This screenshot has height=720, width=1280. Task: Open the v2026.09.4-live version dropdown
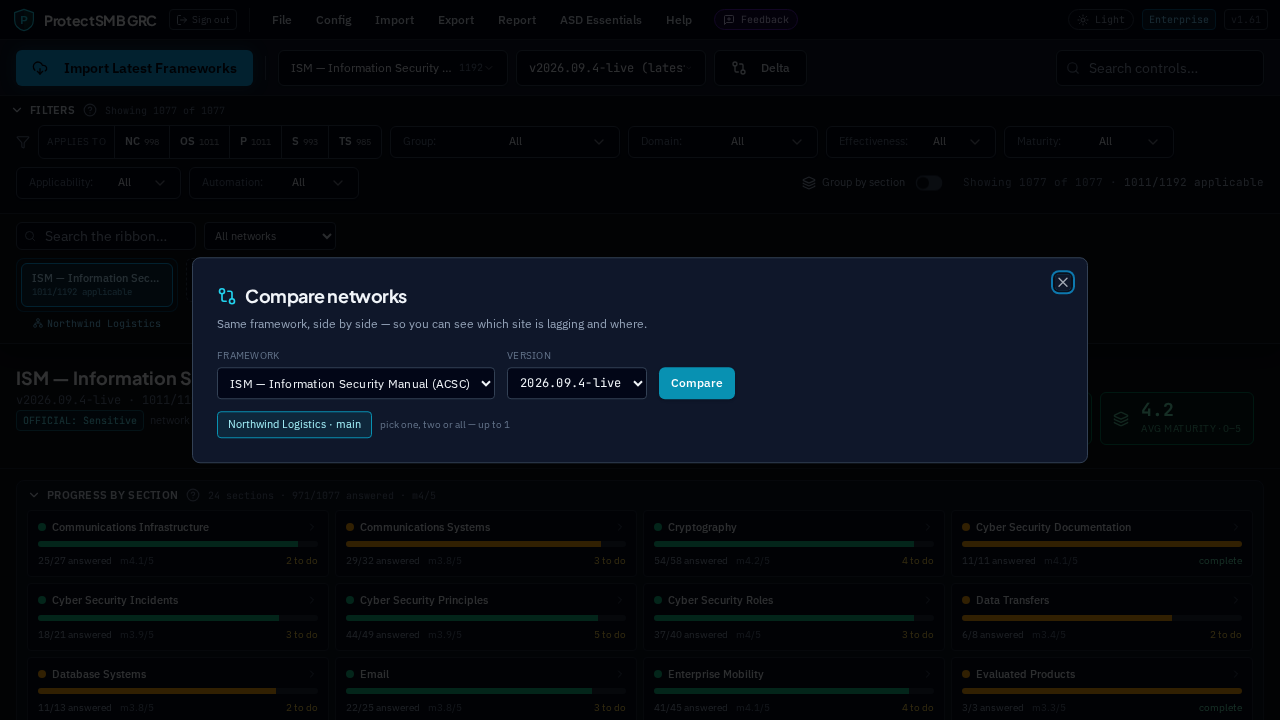pos(611,68)
